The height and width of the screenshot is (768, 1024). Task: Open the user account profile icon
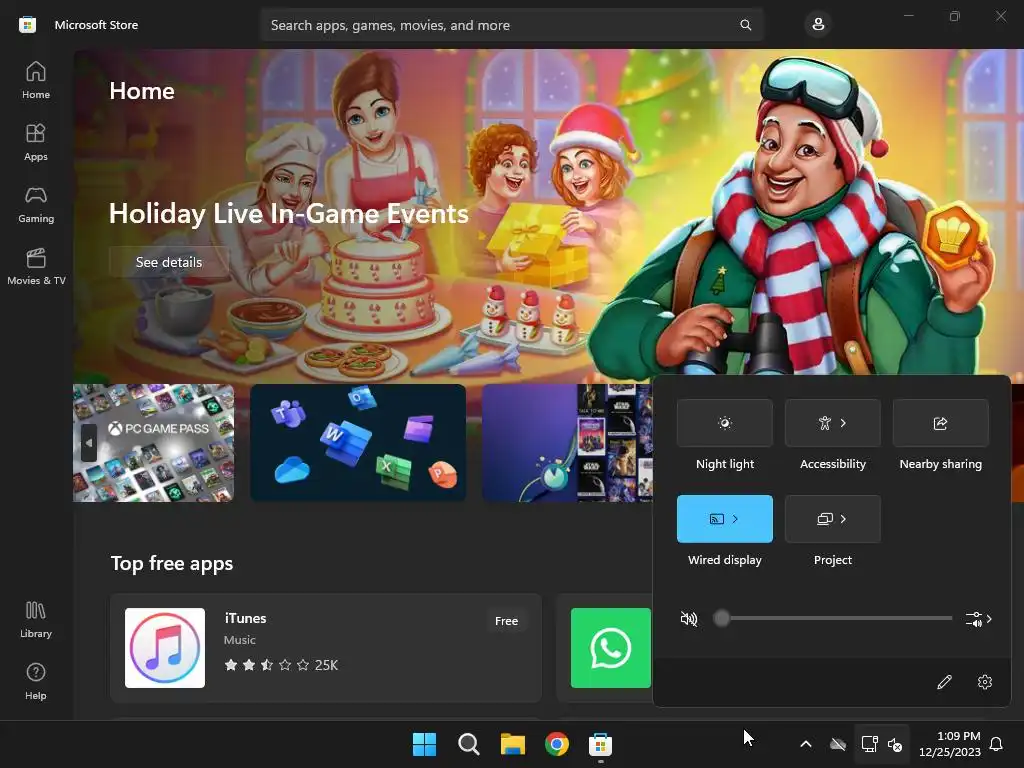pos(818,25)
